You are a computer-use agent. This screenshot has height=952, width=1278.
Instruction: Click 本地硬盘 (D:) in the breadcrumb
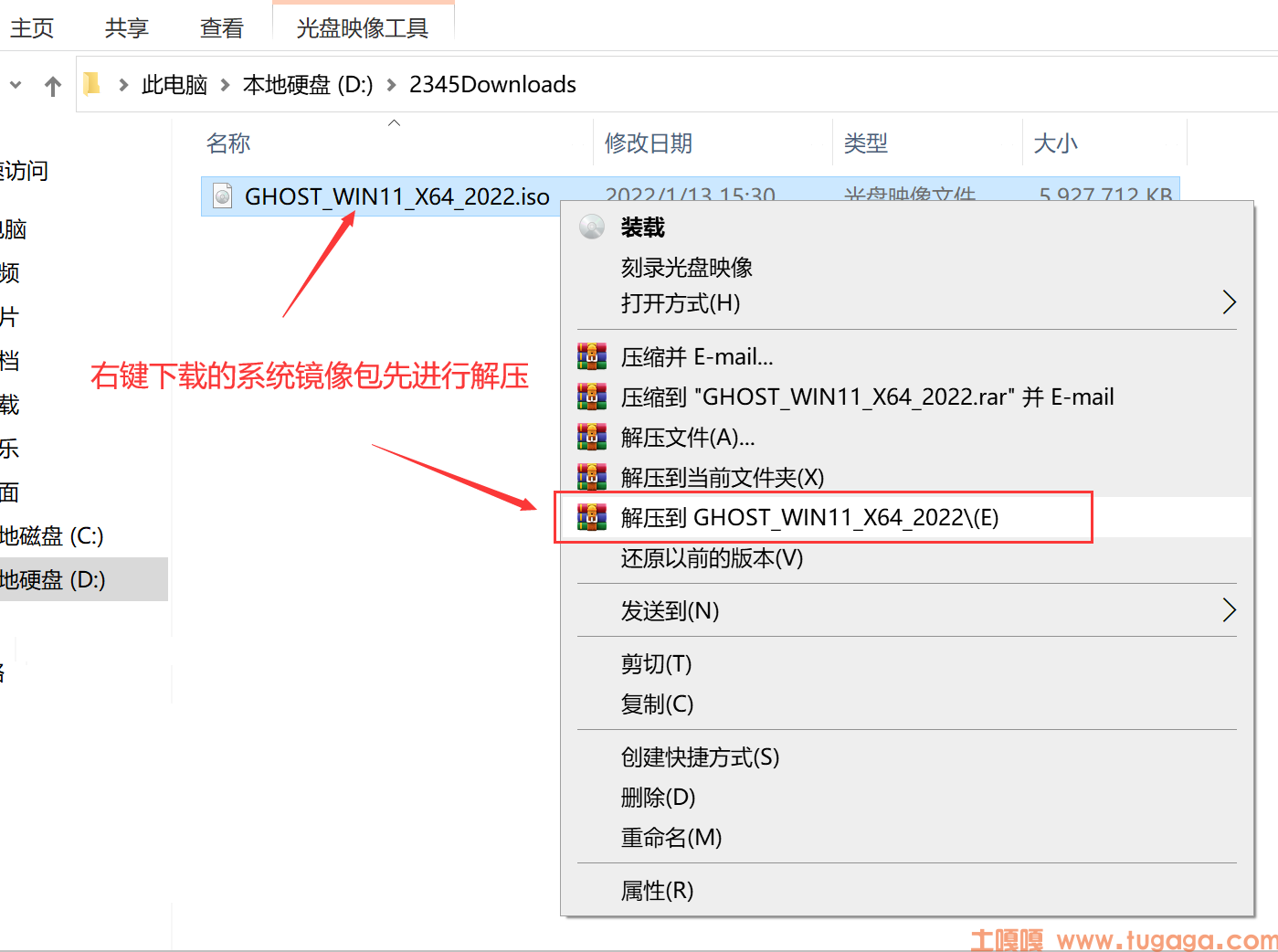click(x=308, y=85)
